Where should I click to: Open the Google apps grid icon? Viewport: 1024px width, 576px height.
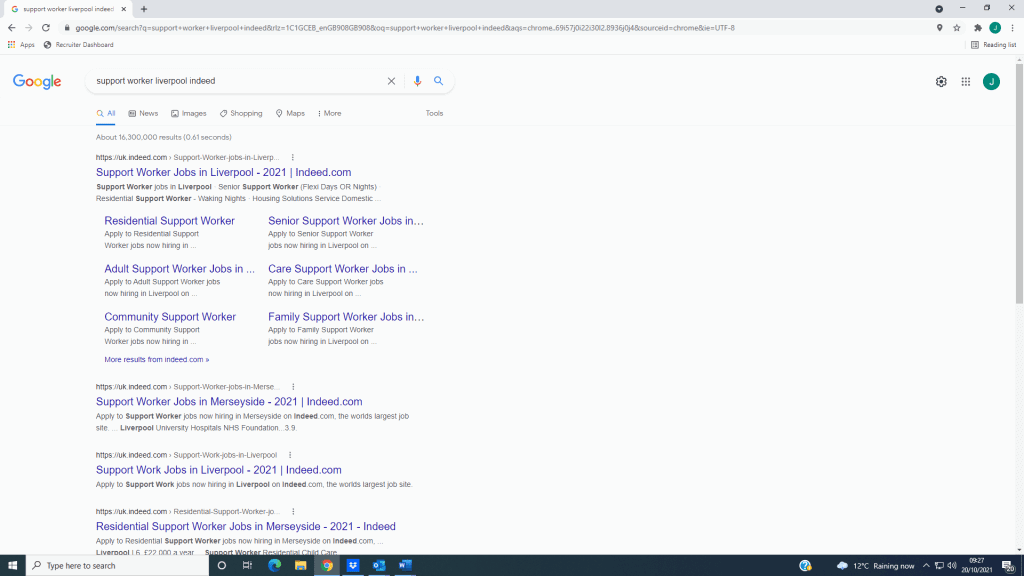966,82
